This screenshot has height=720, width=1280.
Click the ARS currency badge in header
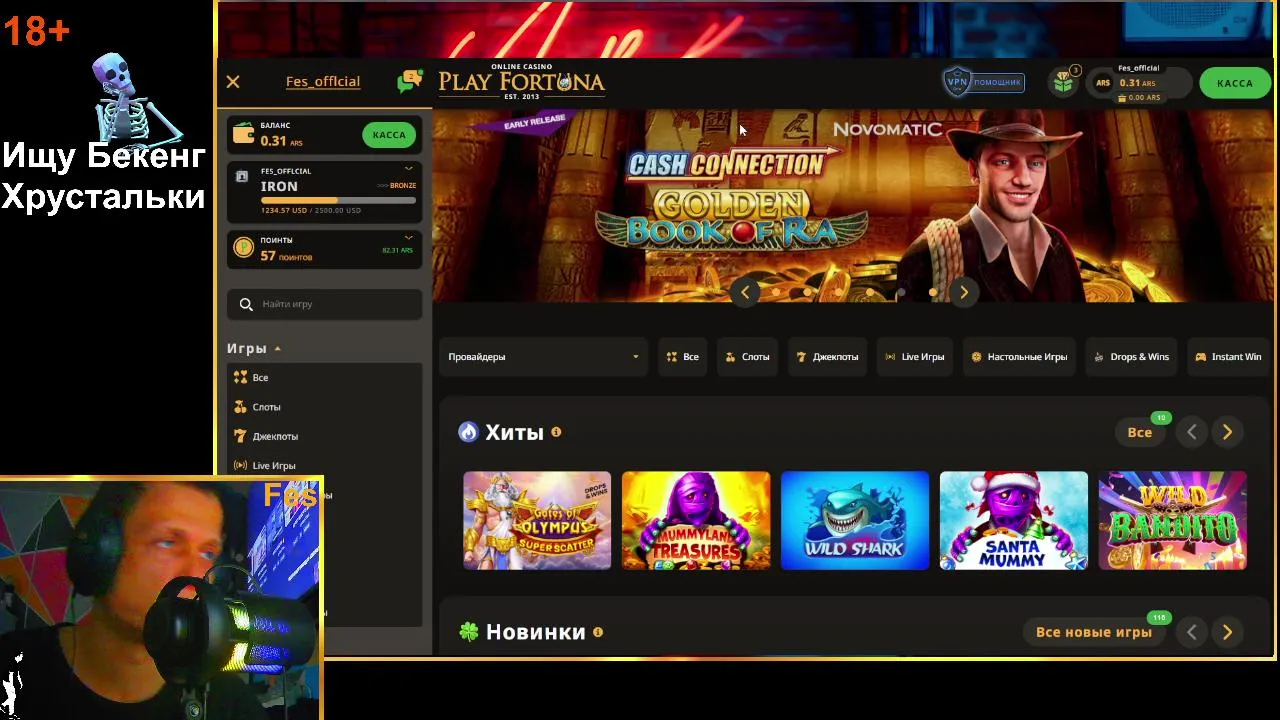point(1103,83)
